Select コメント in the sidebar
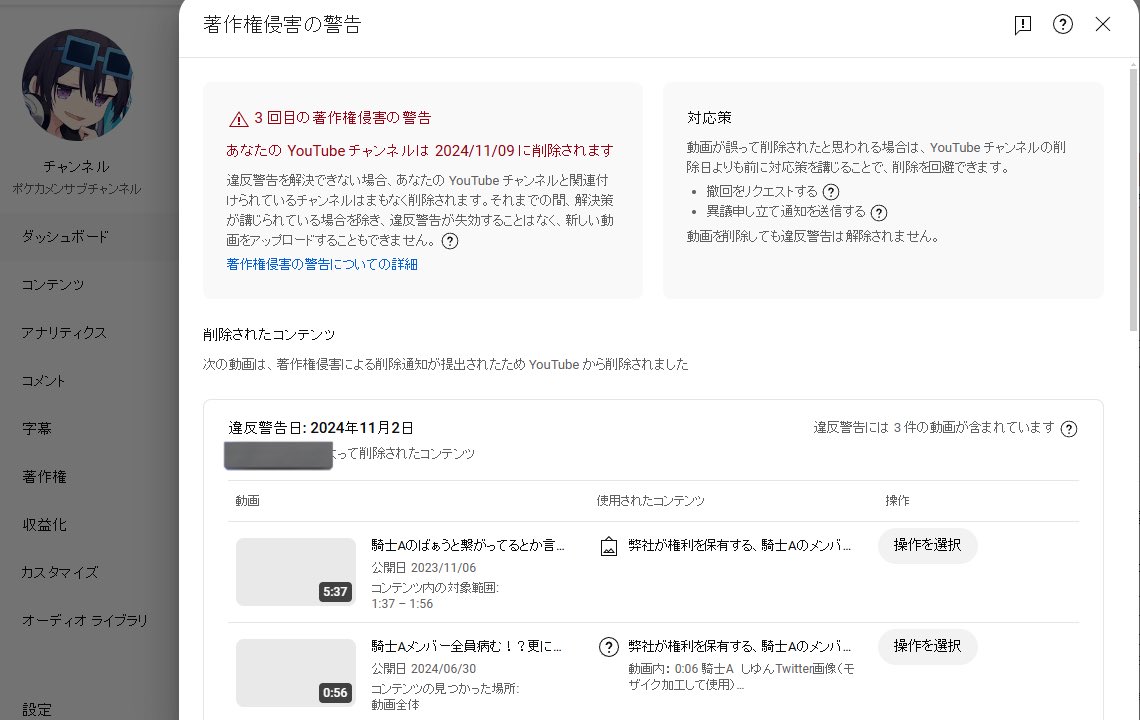The image size is (1140, 720). tap(44, 380)
